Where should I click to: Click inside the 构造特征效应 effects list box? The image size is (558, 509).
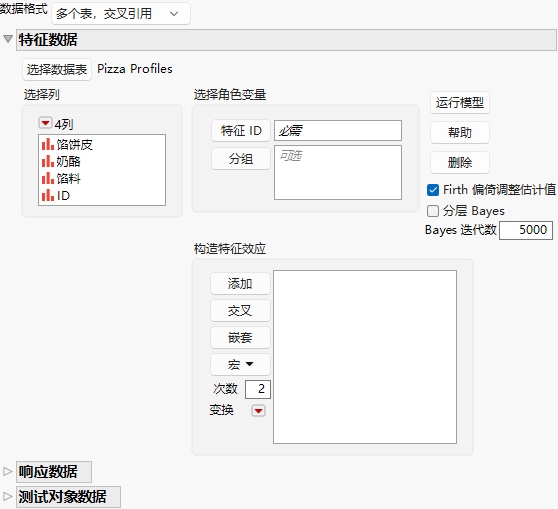(365, 357)
